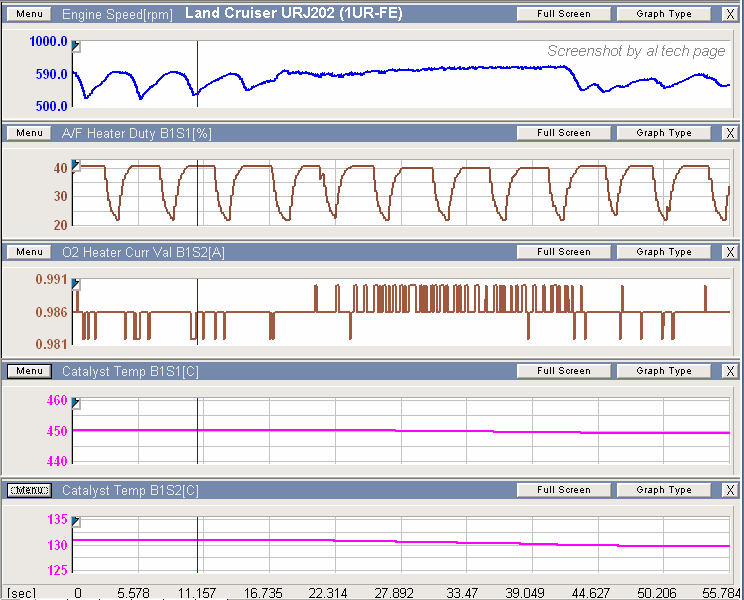Open Menu for O2 Heater Curr Val graph
The height and width of the screenshot is (600, 744).
[x=29, y=252]
